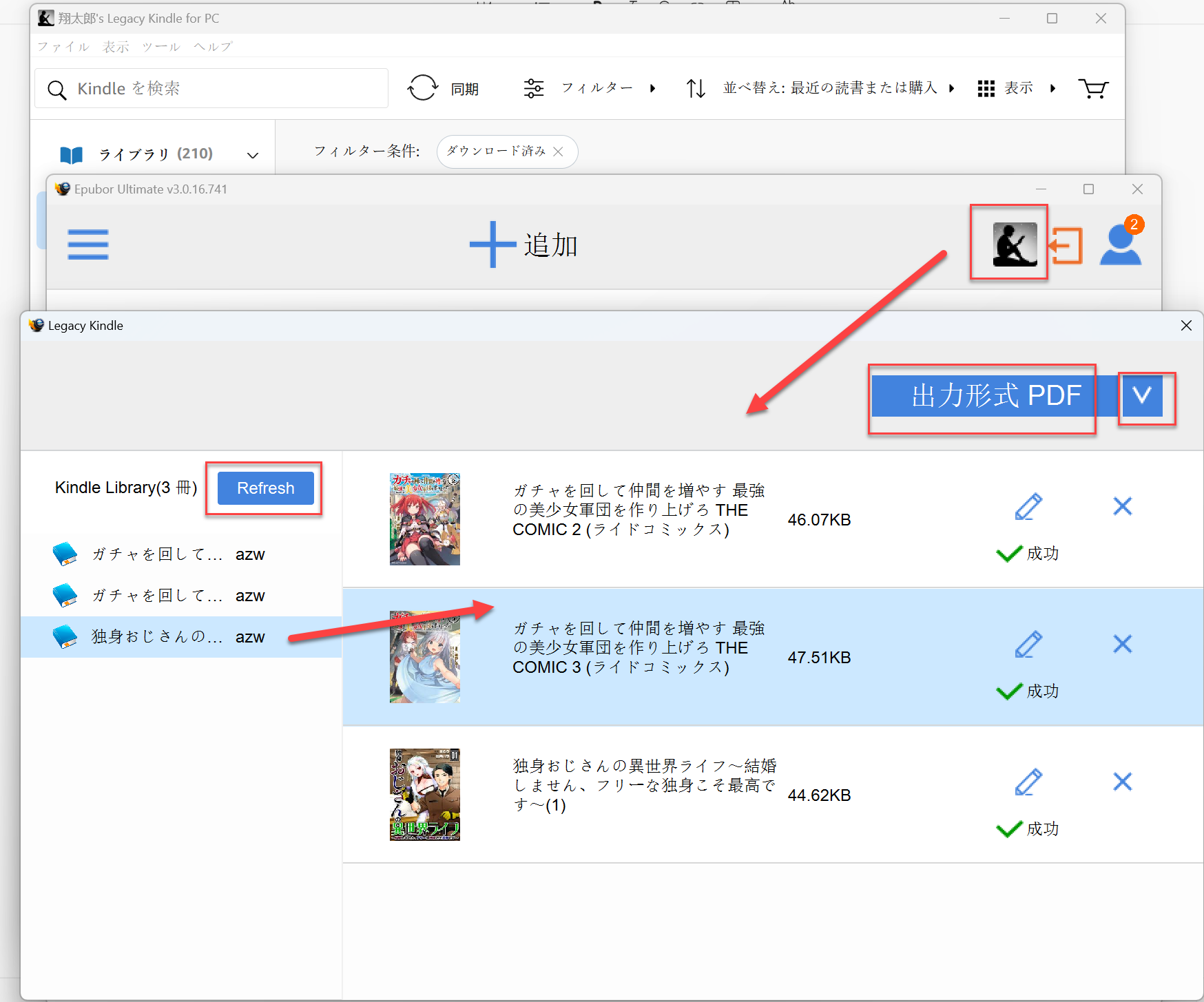Image resolution: width=1204 pixels, height=1002 pixels.
Task: Edit metadata of 独身おじさんの異世界ライフ book
Action: [1028, 782]
